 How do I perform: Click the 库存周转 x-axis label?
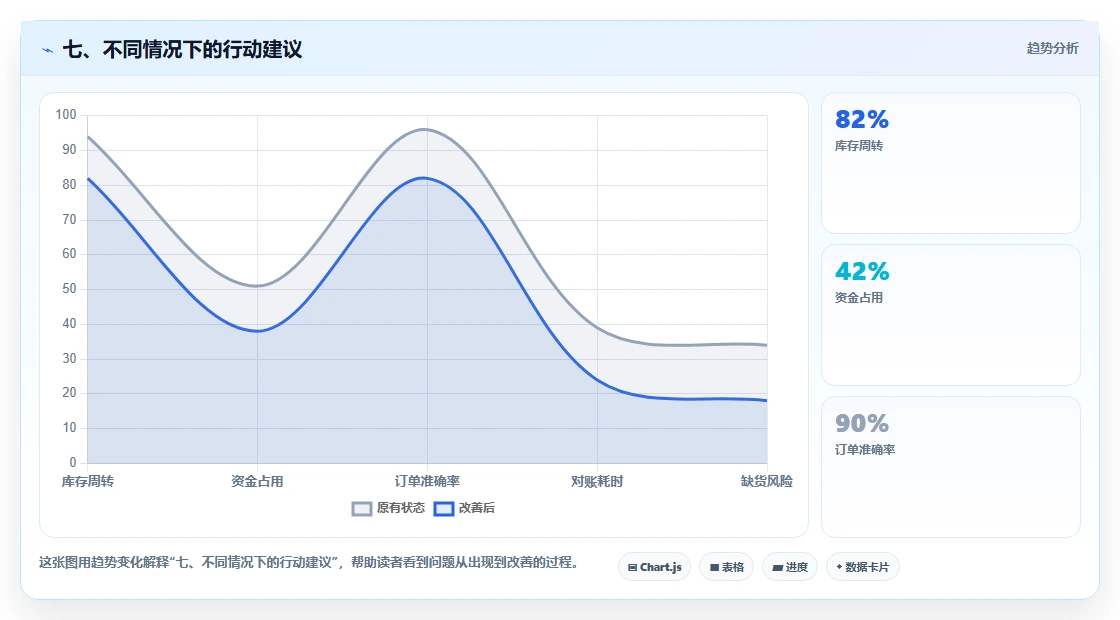87,481
